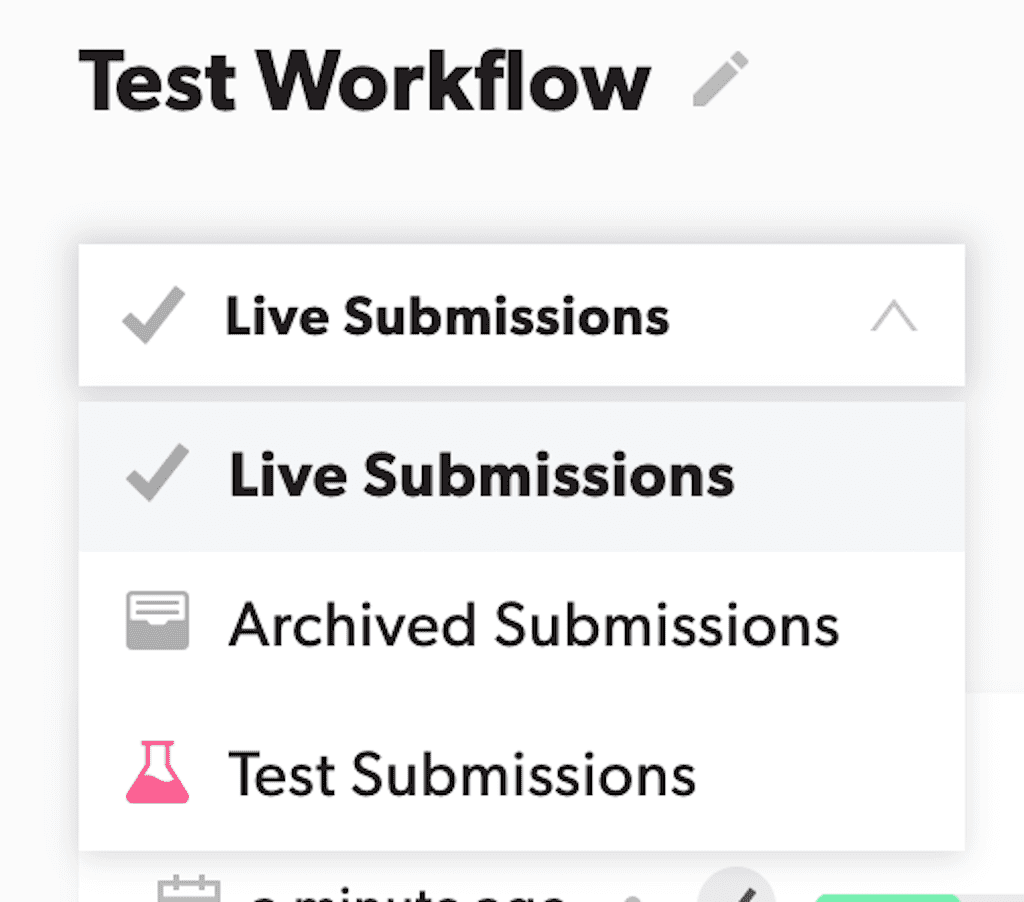The height and width of the screenshot is (902, 1024).
Task: Click the Test Workflow title text
Action: [365, 80]
